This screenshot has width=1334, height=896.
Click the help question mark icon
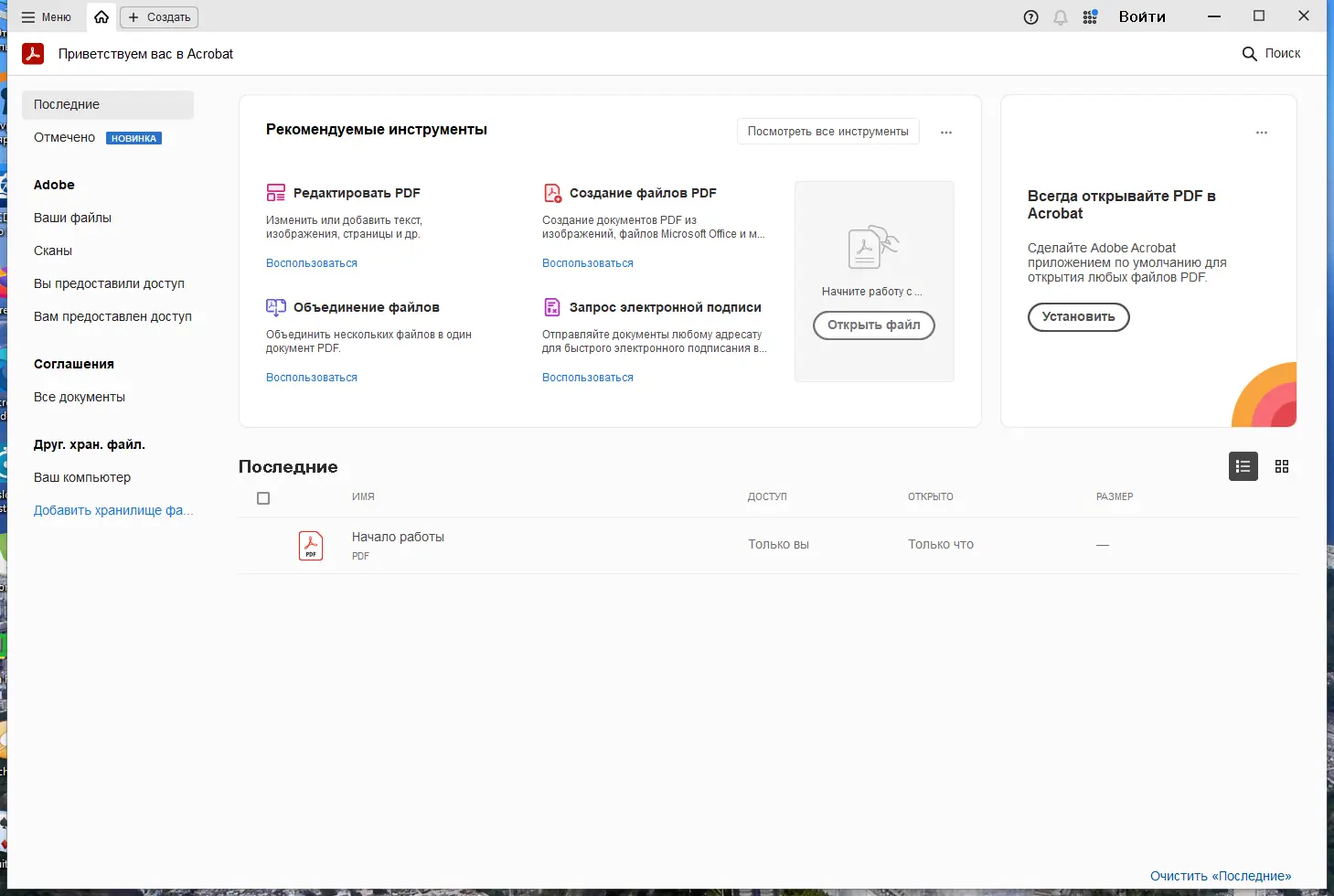(1030, 16)
